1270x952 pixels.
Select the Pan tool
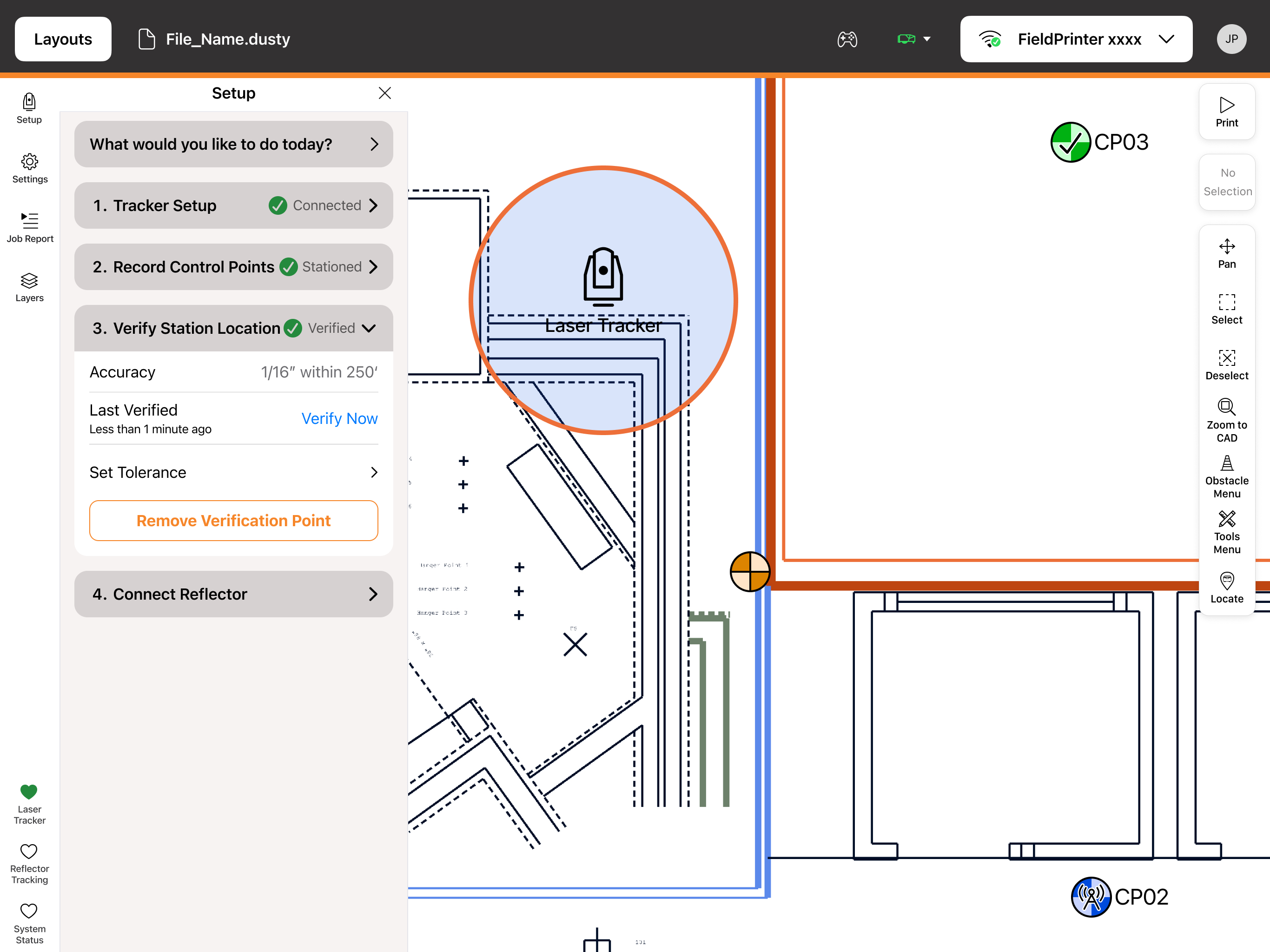1226,254
